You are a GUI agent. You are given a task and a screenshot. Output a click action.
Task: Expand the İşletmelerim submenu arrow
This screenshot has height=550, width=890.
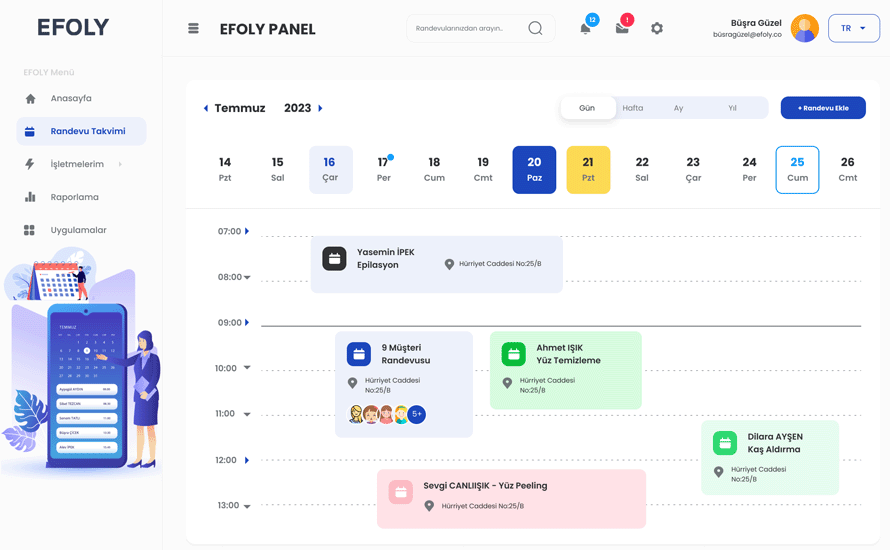[120, 164]
